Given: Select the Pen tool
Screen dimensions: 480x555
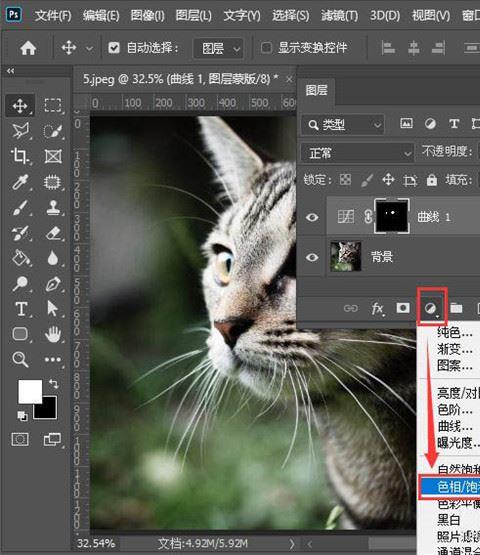Looking at the screenshot, I should click(53, 284).
